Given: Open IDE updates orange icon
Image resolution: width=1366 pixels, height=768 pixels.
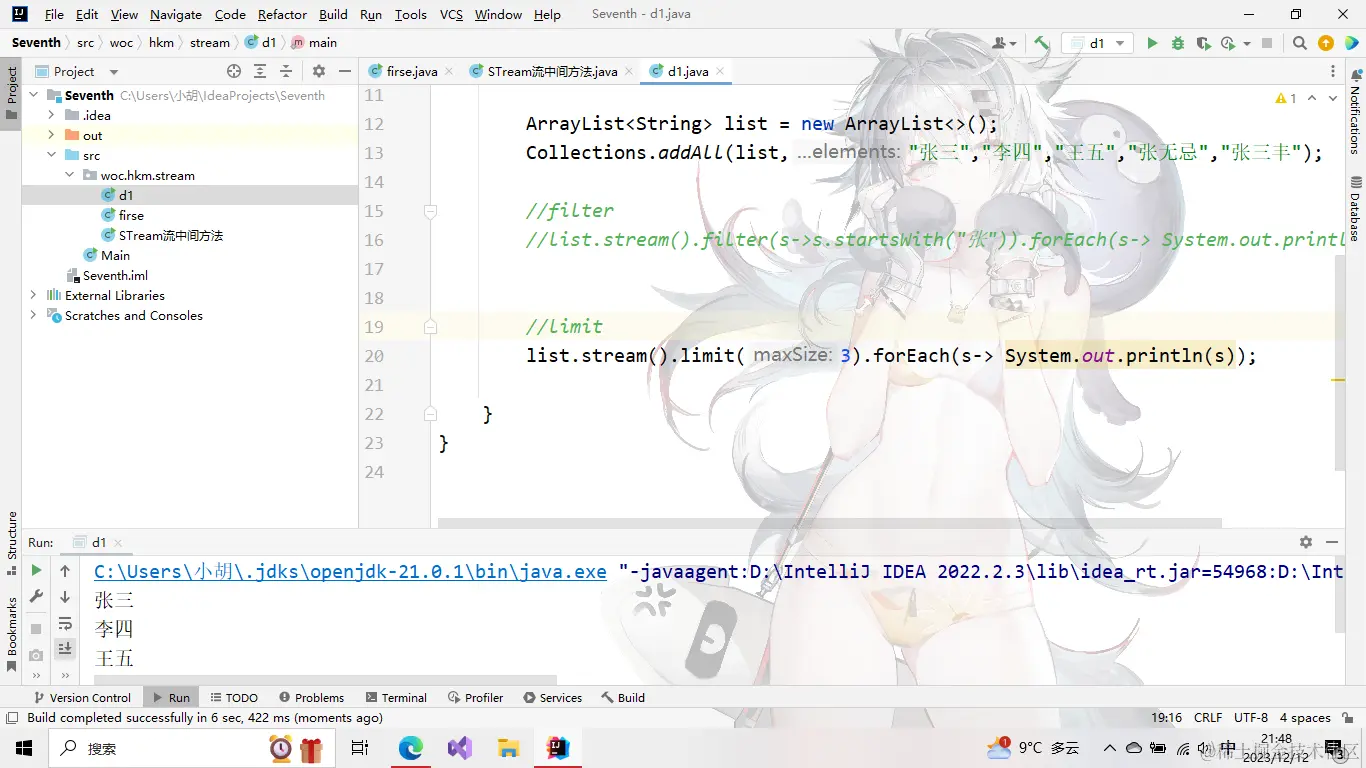Looking at the screenshot, I should [1326, 43].
